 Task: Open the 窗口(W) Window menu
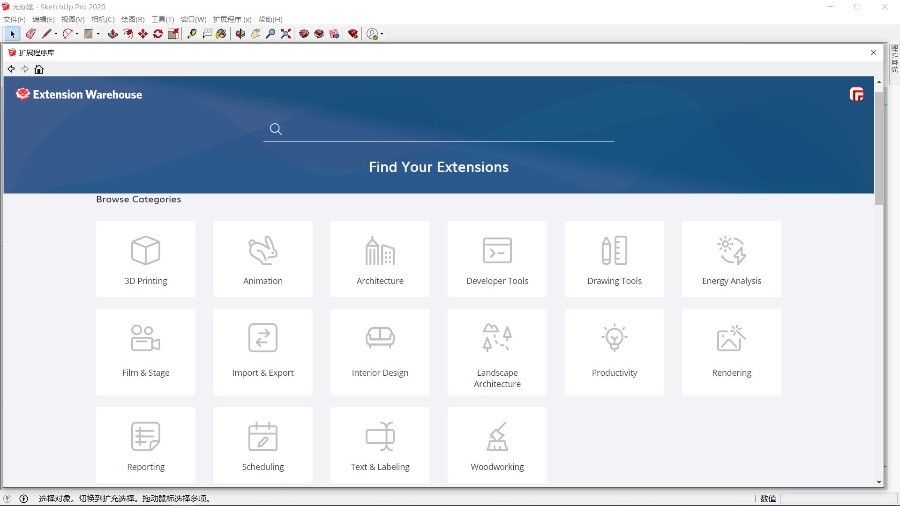pos(193,20)
